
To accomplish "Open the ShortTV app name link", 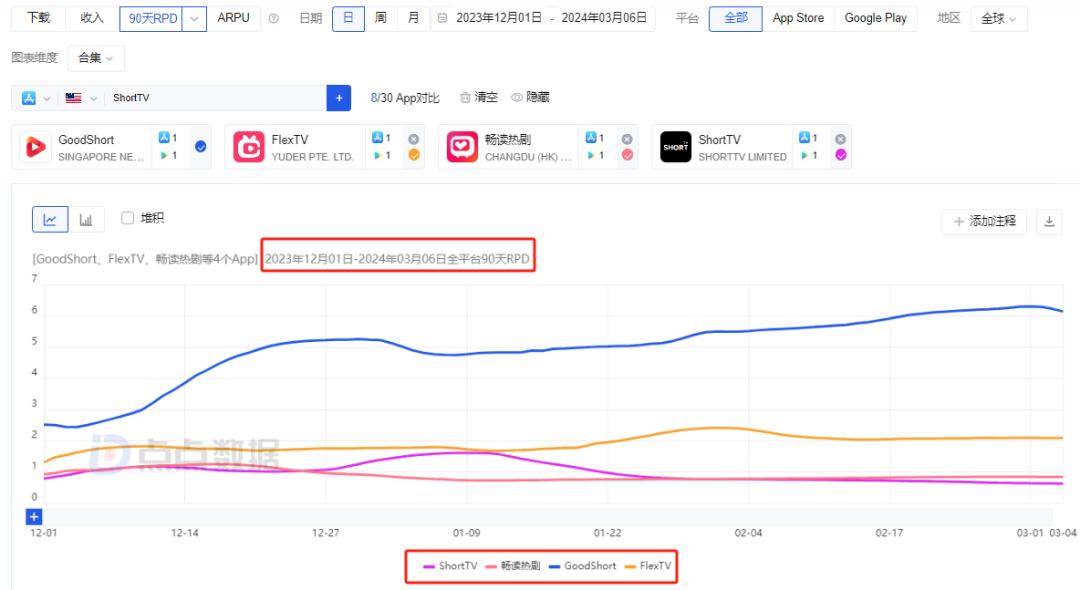I will point(720,140).
